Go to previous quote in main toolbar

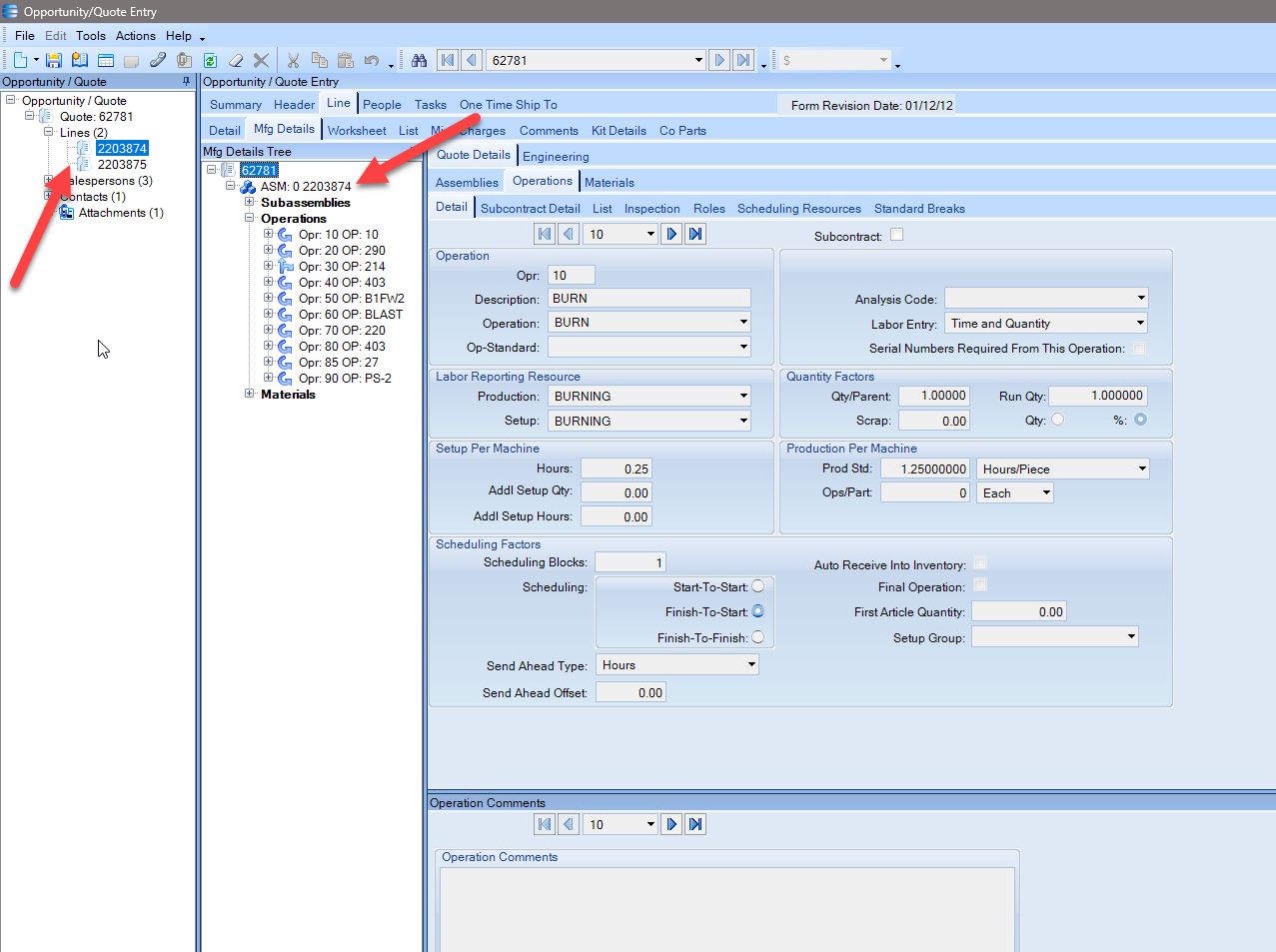coord(472,60)
